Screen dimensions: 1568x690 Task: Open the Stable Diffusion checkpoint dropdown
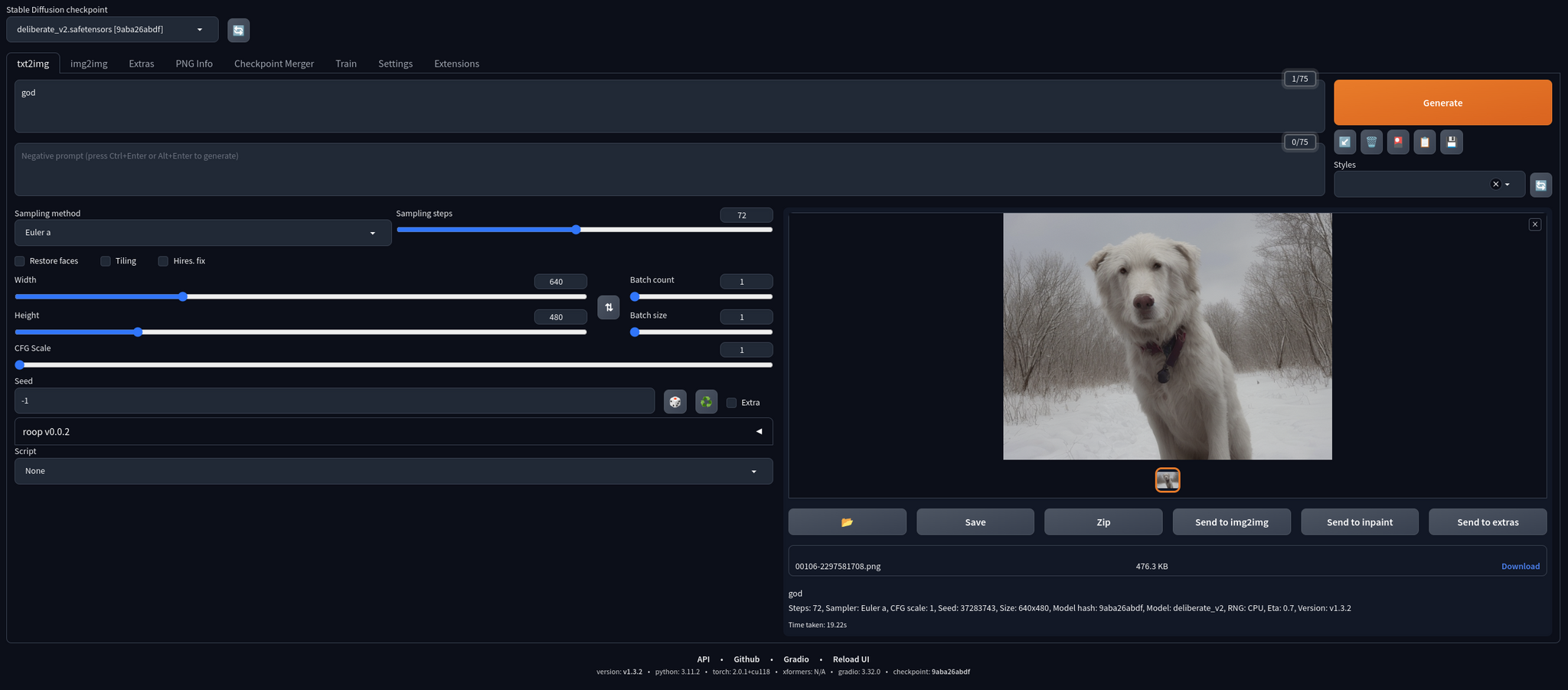pyautogui.click(x=112, y=30)
